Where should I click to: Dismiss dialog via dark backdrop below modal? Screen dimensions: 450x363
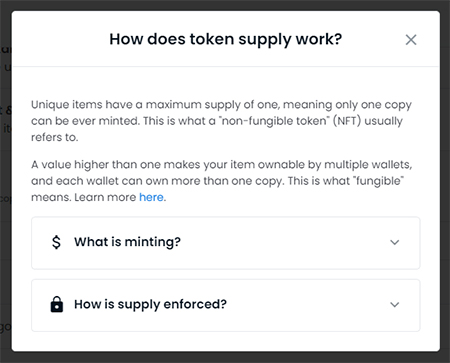[225, 357]
